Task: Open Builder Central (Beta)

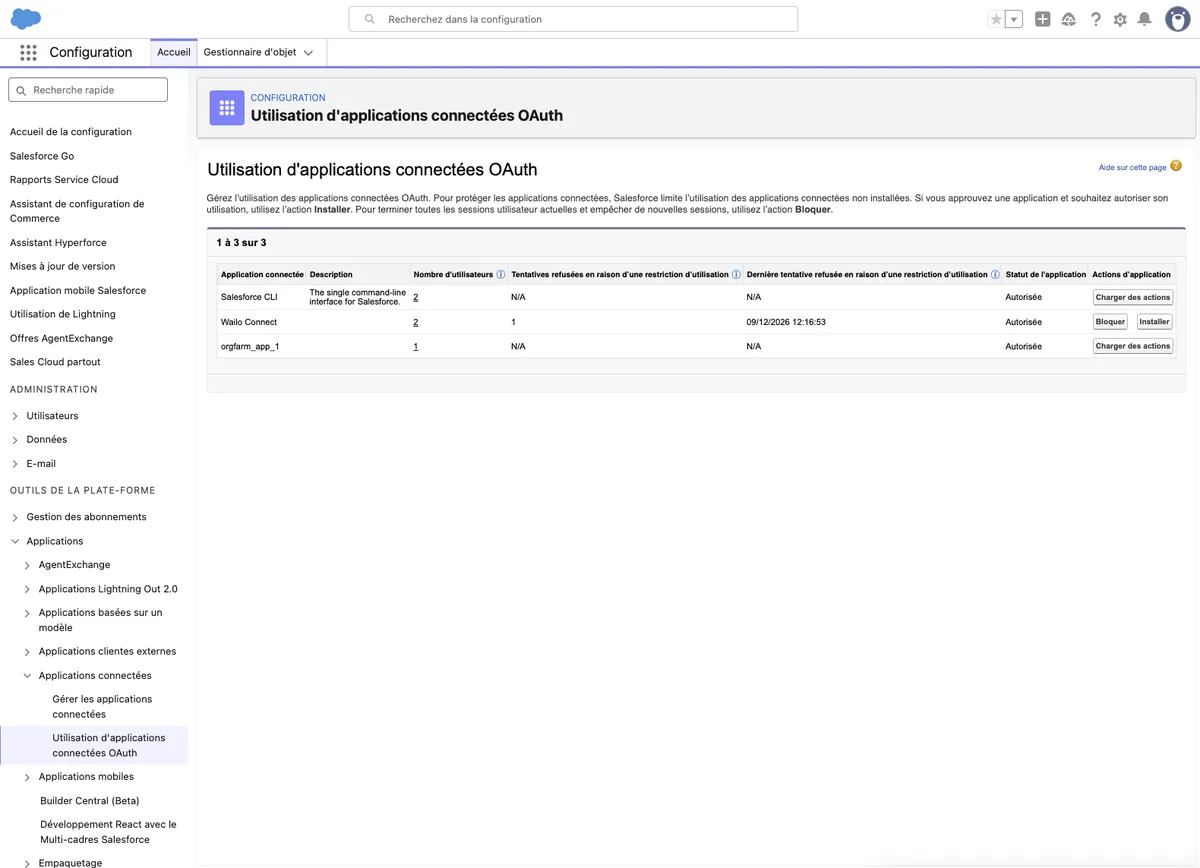Action: click(90, 801)
